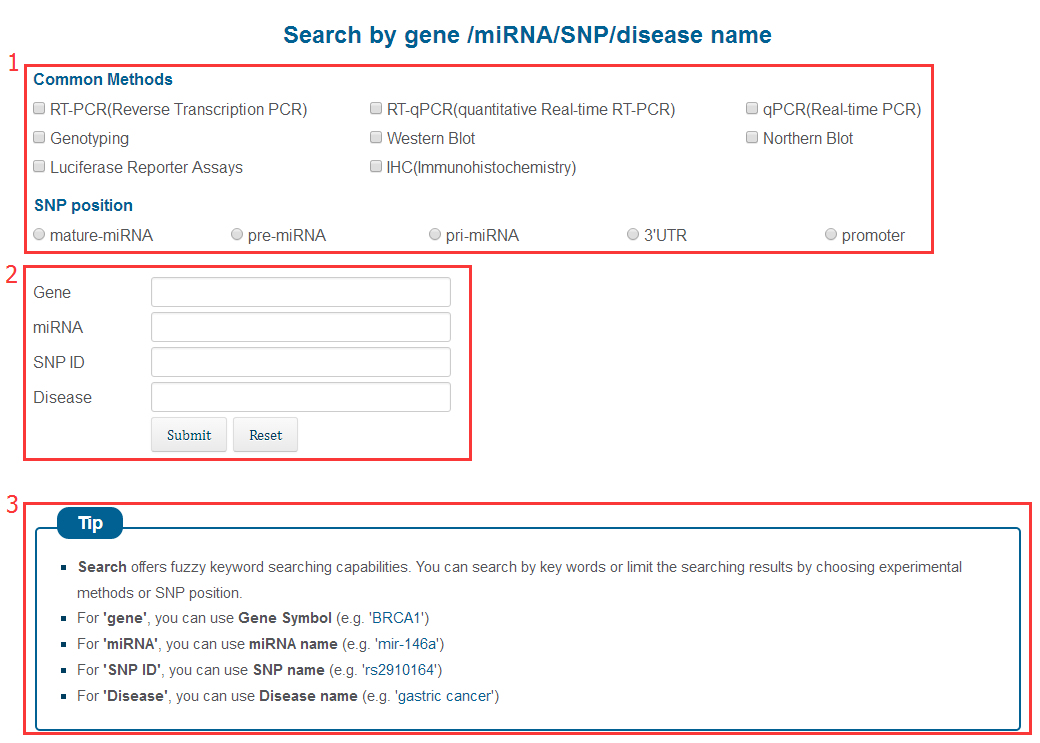The height and width of the screenshot is (743, 1040).
Task: Select the Genotyping method checkbox
Action: [x=40, y=138]
